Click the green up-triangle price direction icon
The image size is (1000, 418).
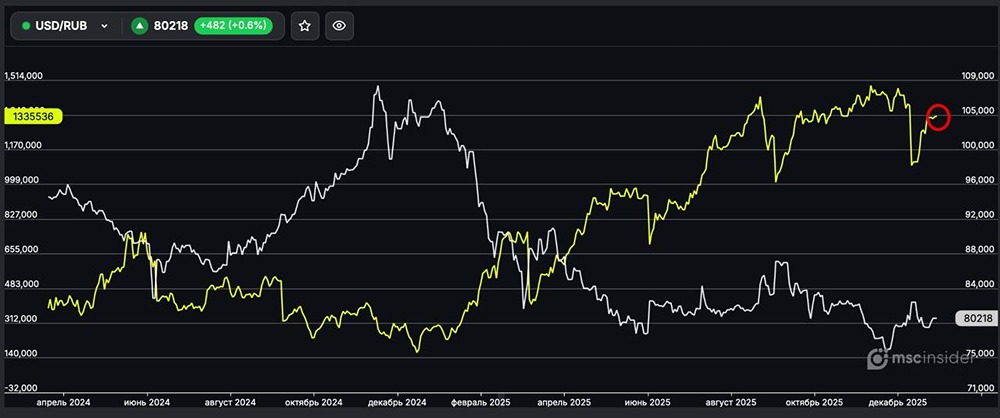pos(139,26)
